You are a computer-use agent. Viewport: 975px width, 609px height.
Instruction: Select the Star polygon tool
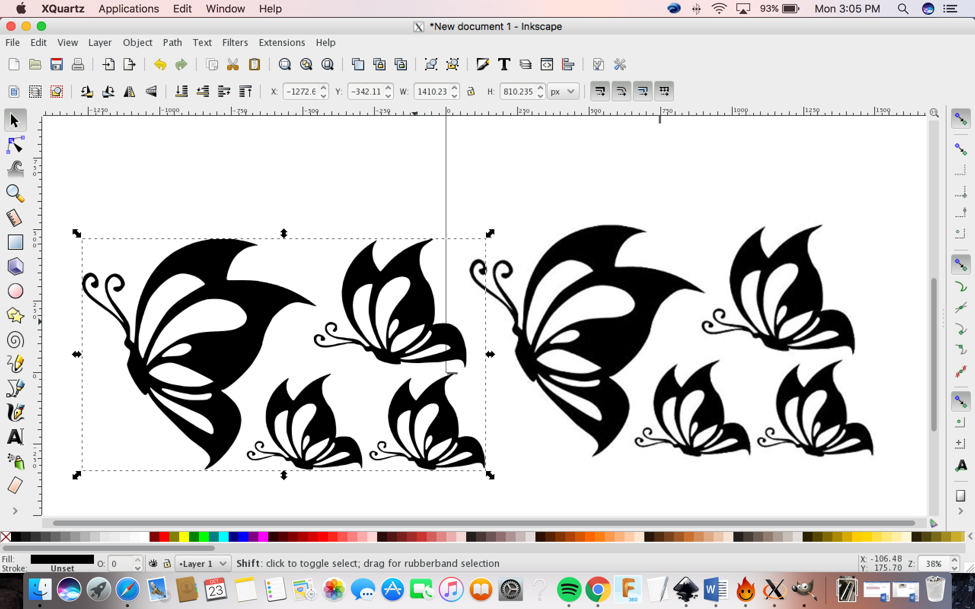coord(15,315)
